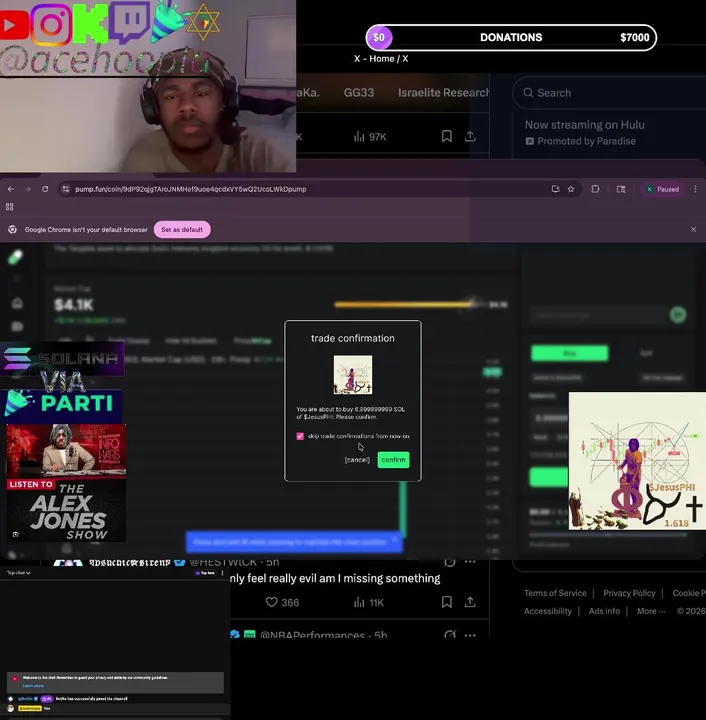
Task: Open more options on the @HESTWICK post
Action: click(470, 562)
